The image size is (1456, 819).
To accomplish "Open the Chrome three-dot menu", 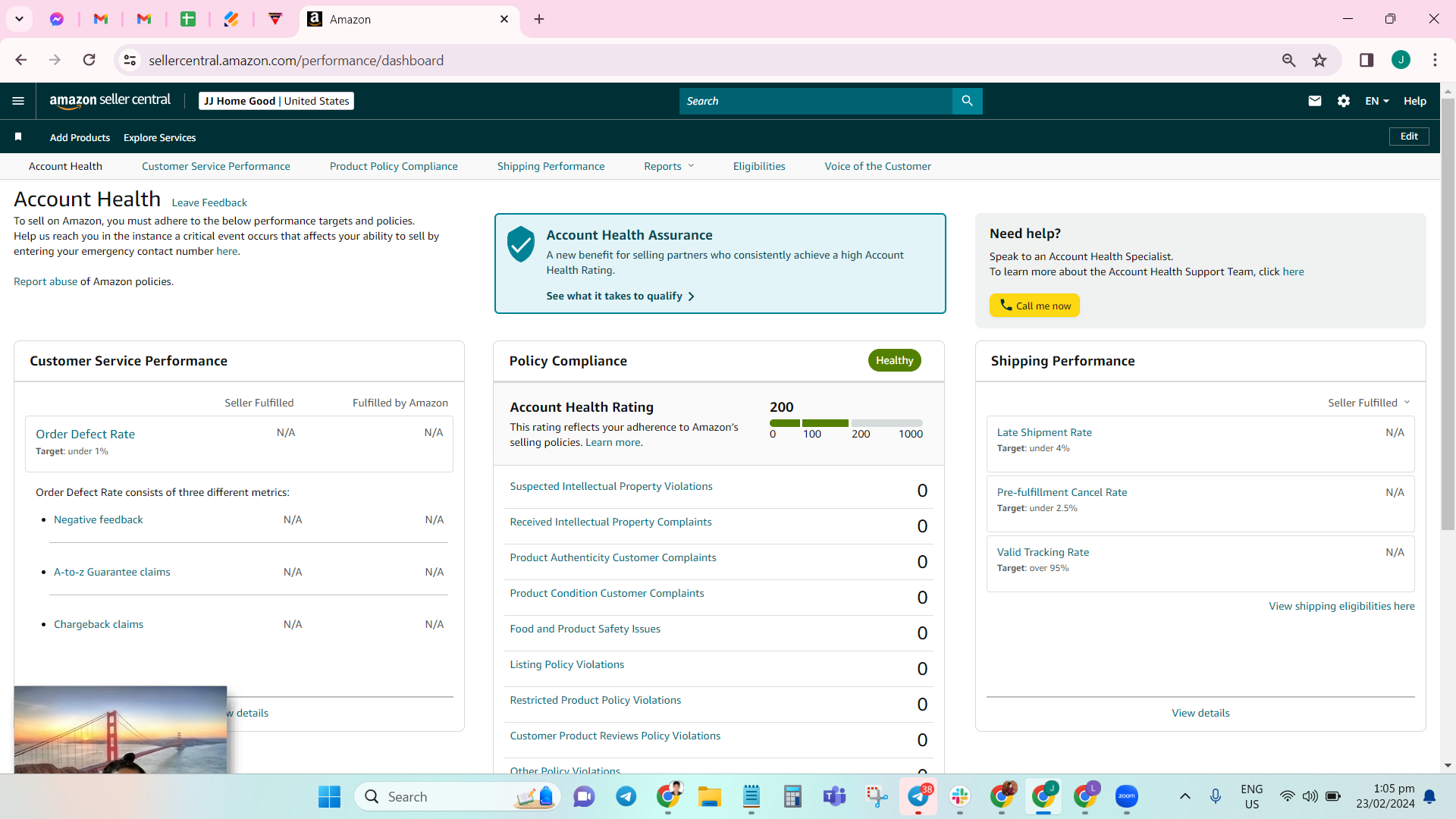I will [x=1435, y=60].
